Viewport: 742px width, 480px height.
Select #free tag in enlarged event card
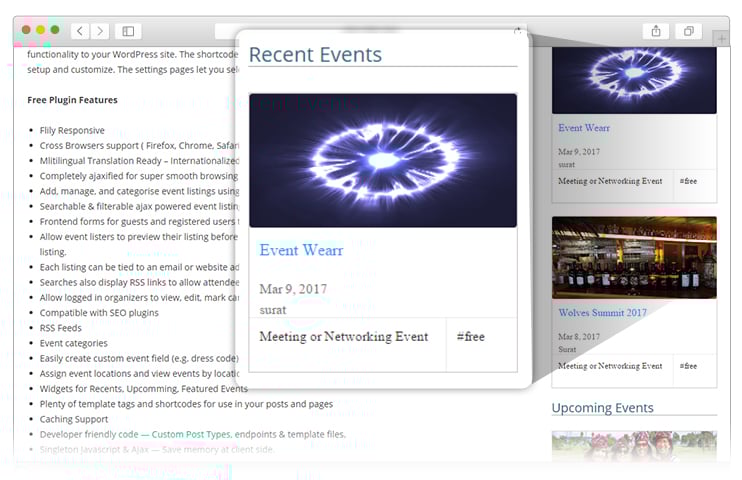click(471, 337)
